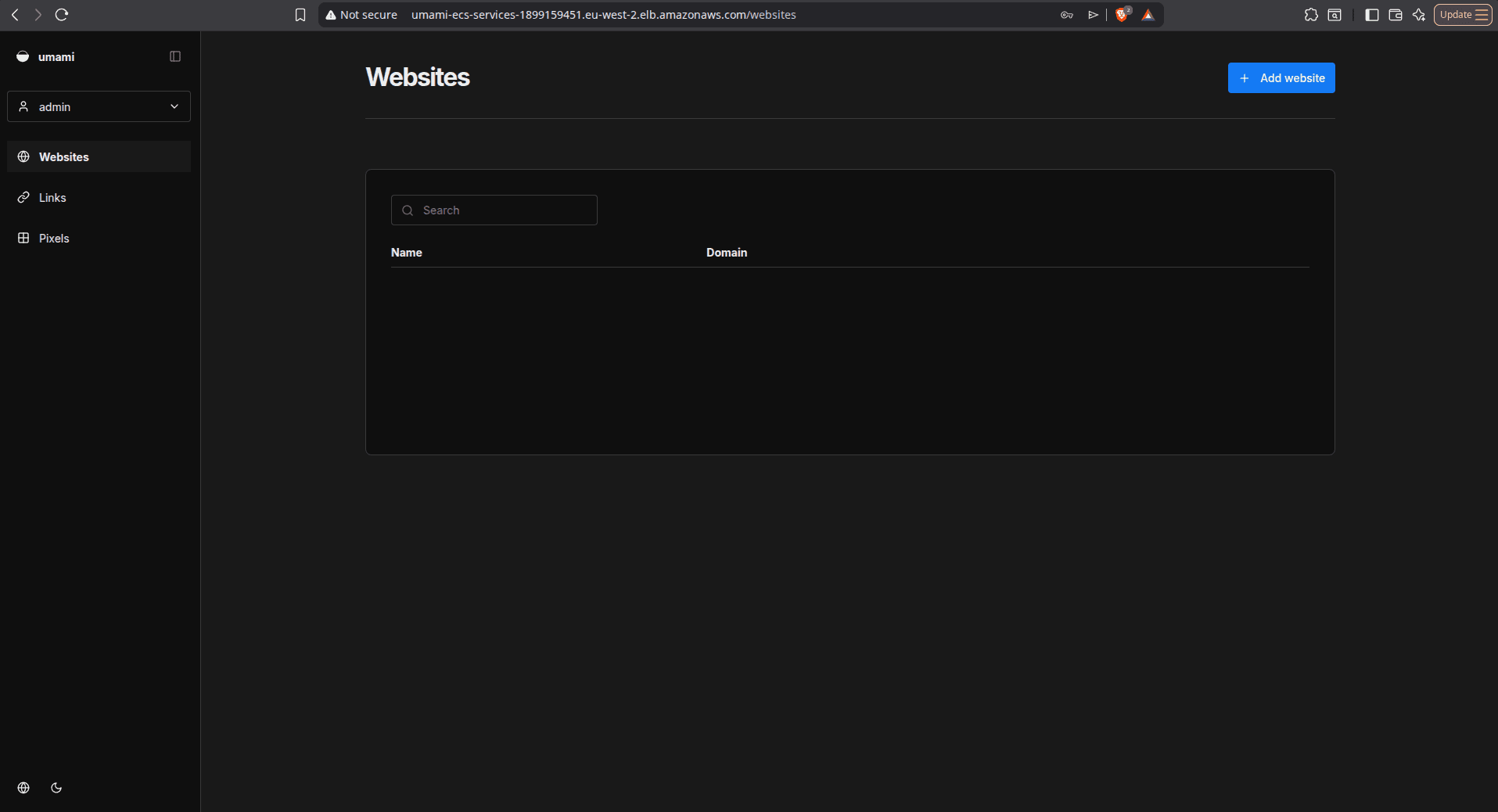Collapse the sidebar panel icon

click(x=175, y=56)
